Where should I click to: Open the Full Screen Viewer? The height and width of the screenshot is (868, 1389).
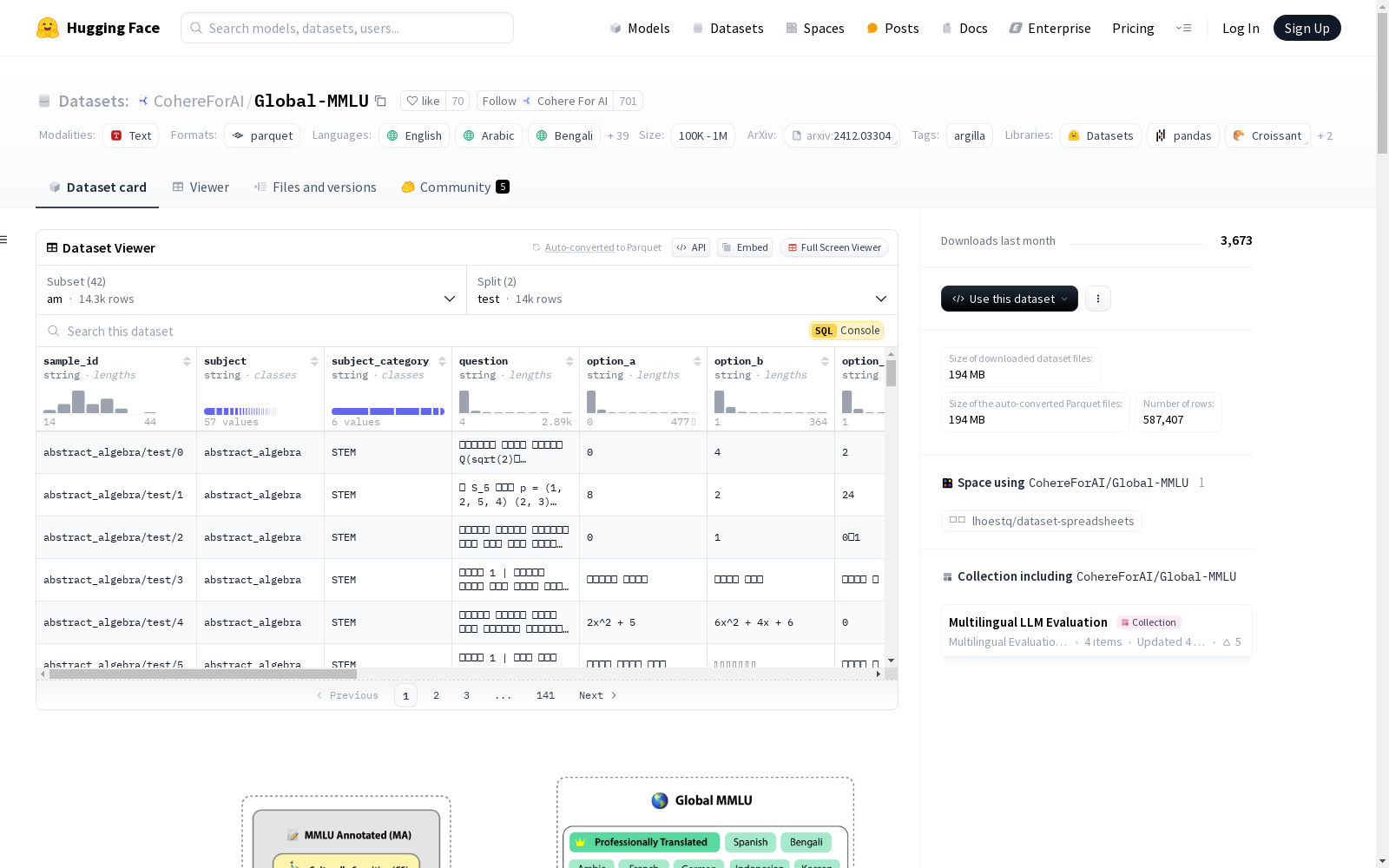coord(833,247)
